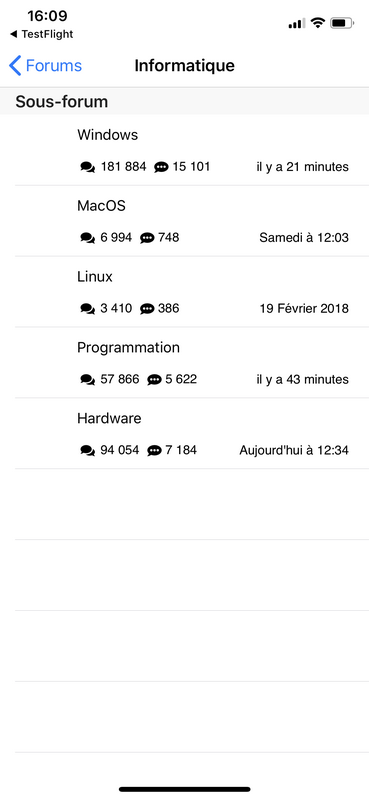Tap the battery icon in status bar
This screenshot has height=800, width=369.
click(342, 23)
